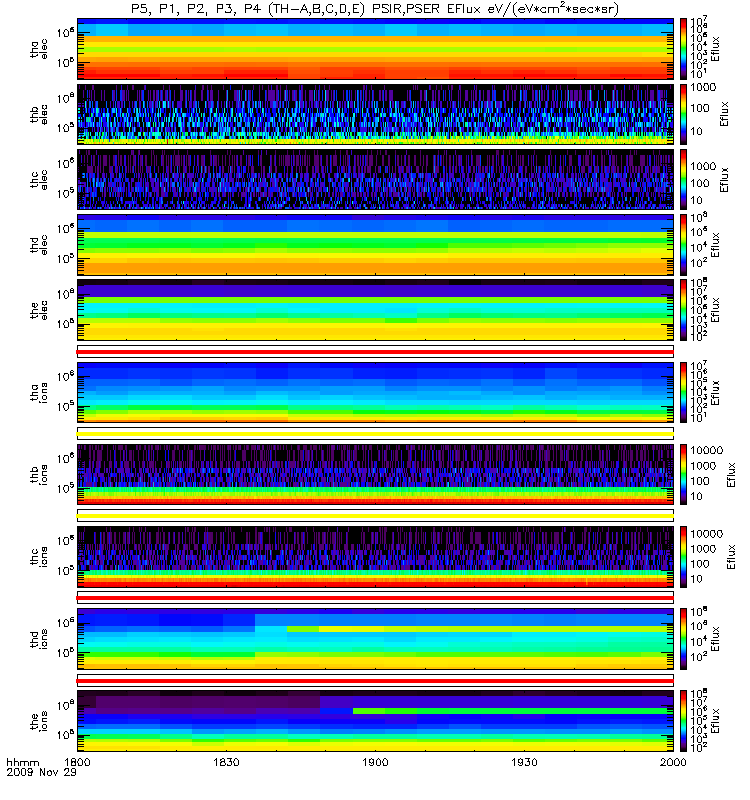This screenshot has height=800, width=750.
Task: Select the the elec spectrogram panel
Action: (x=375, y=309)
